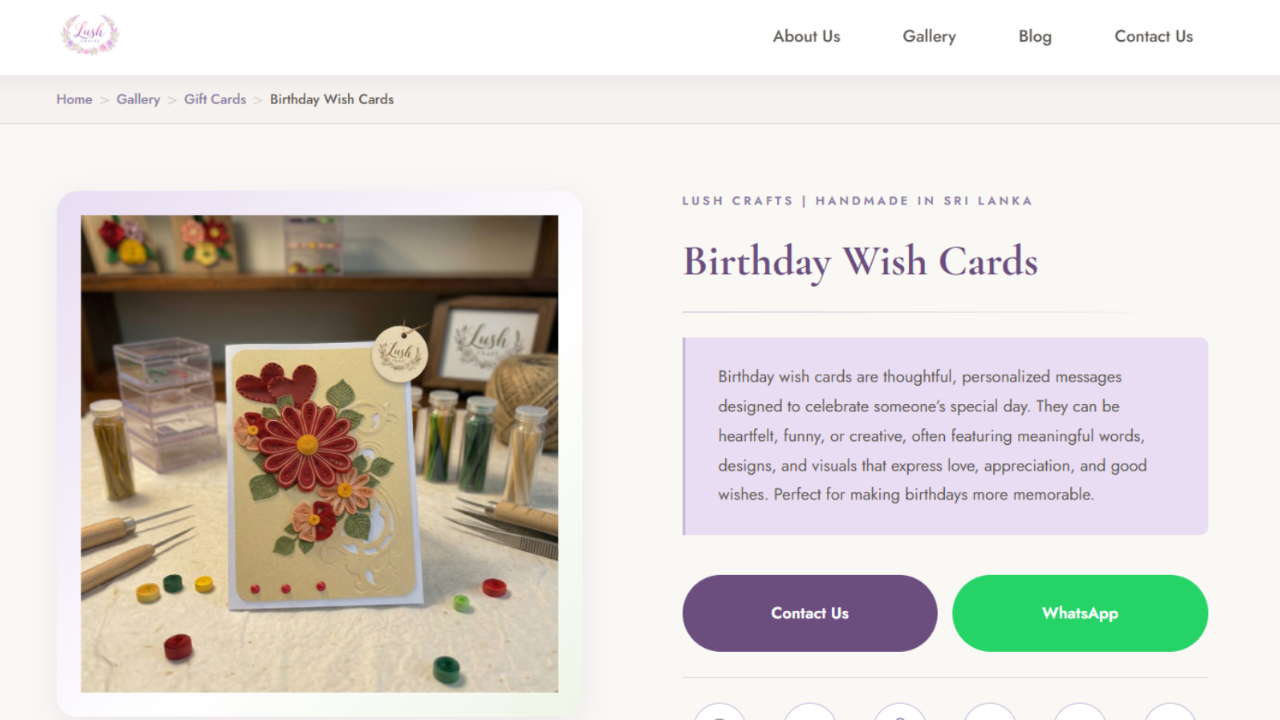1280x720 pixels.
Task: Navigate home via the Home breadcrumb
Action: click(74, 99)
